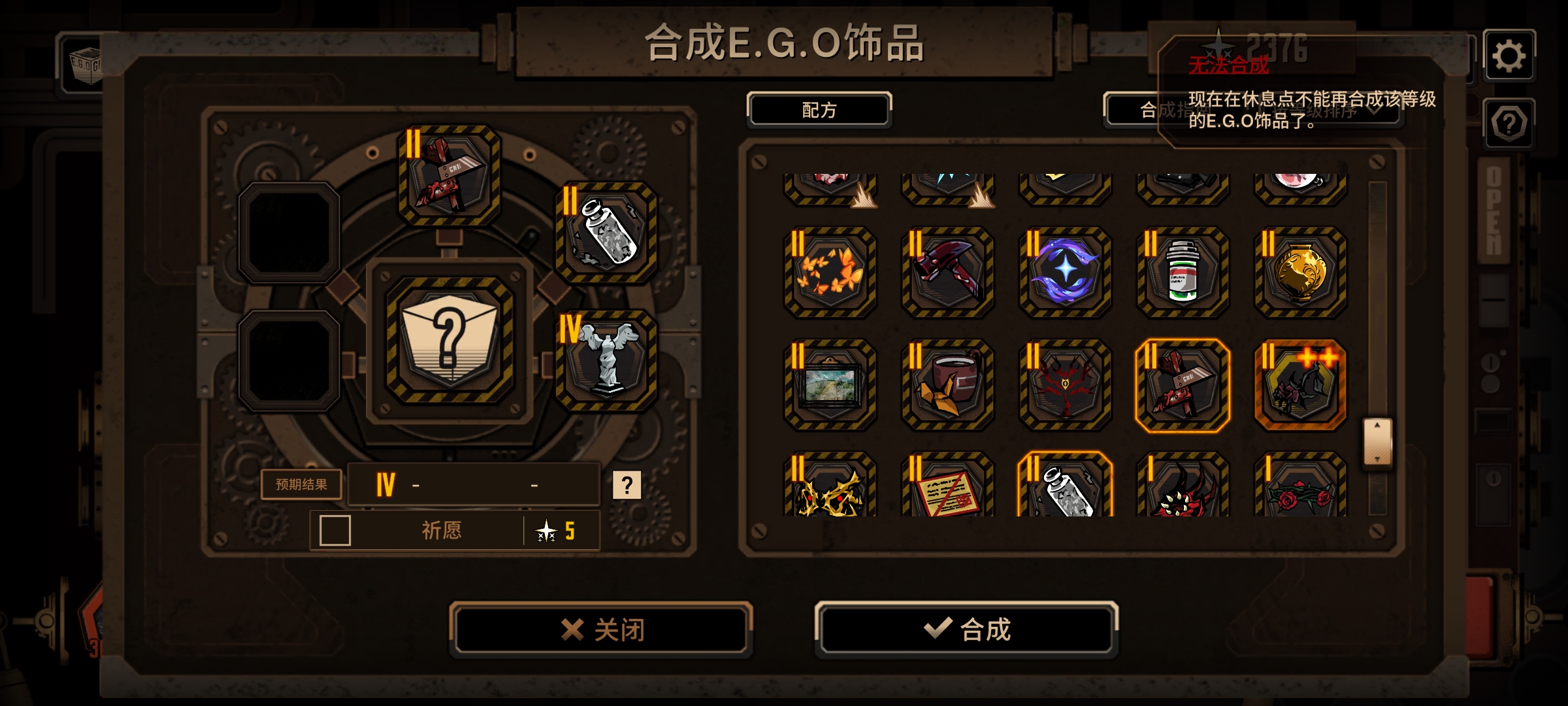This screenshot has width=1568, height=706.
Task: Remove the angel statue tier IV material
Action: (x=607, y=361)
